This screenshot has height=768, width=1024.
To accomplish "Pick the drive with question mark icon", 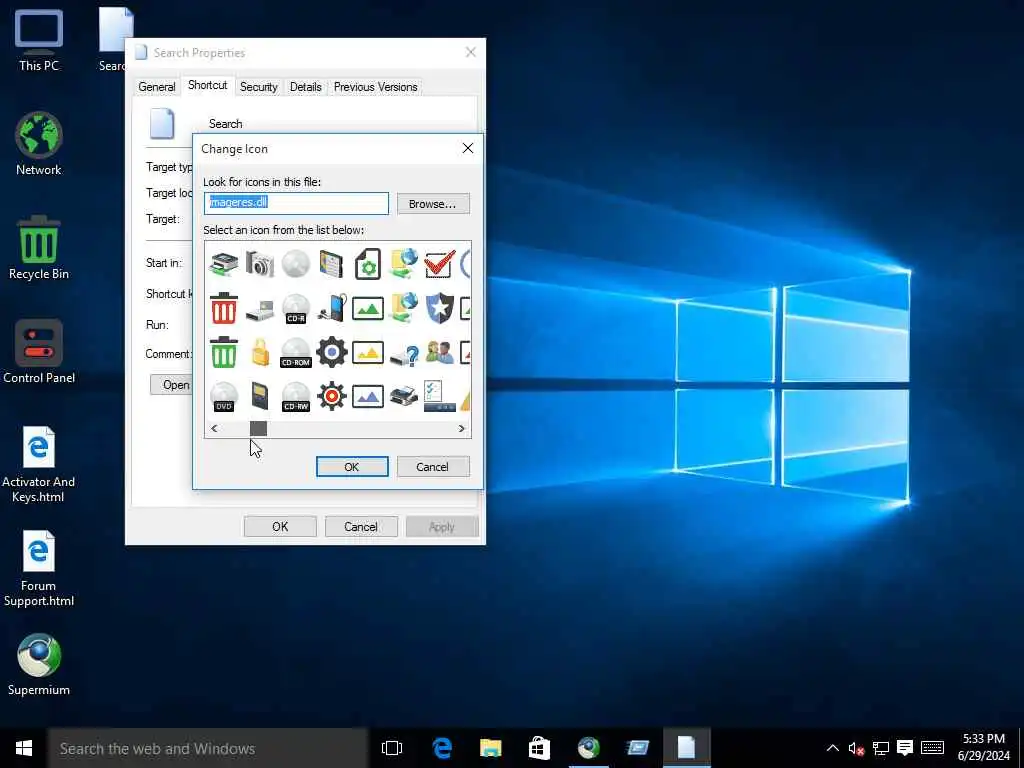I will click(404, 355).
